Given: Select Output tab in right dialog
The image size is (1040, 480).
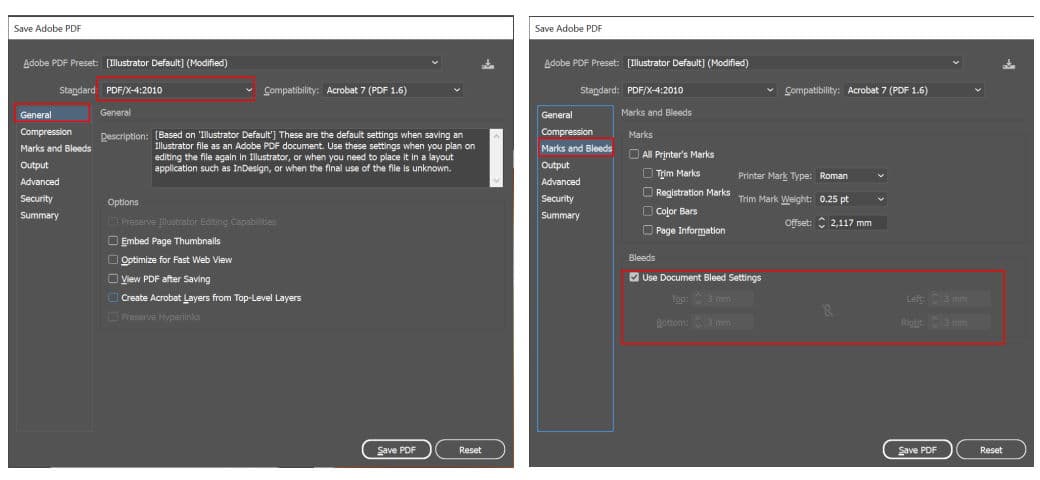Looking at the screenshot, I should pyautogui.click(x=555, y=165).
